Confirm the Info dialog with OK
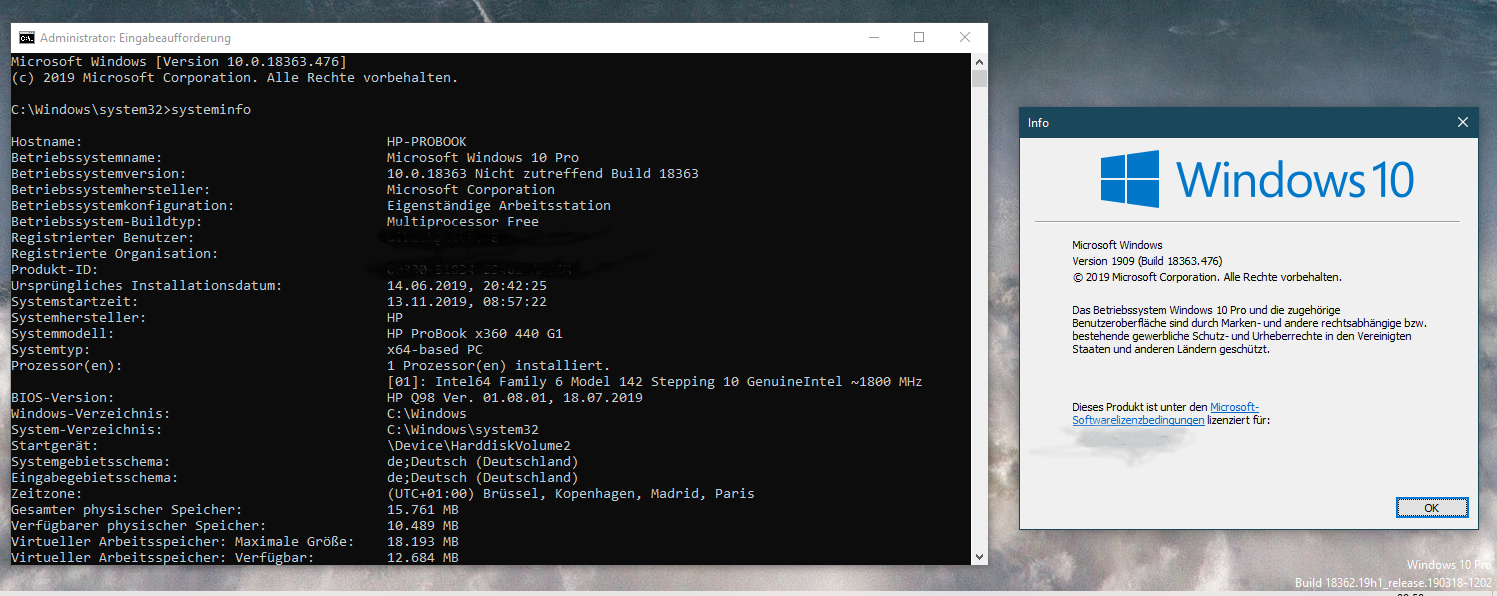1497x596 pixels. [1432, 508]
